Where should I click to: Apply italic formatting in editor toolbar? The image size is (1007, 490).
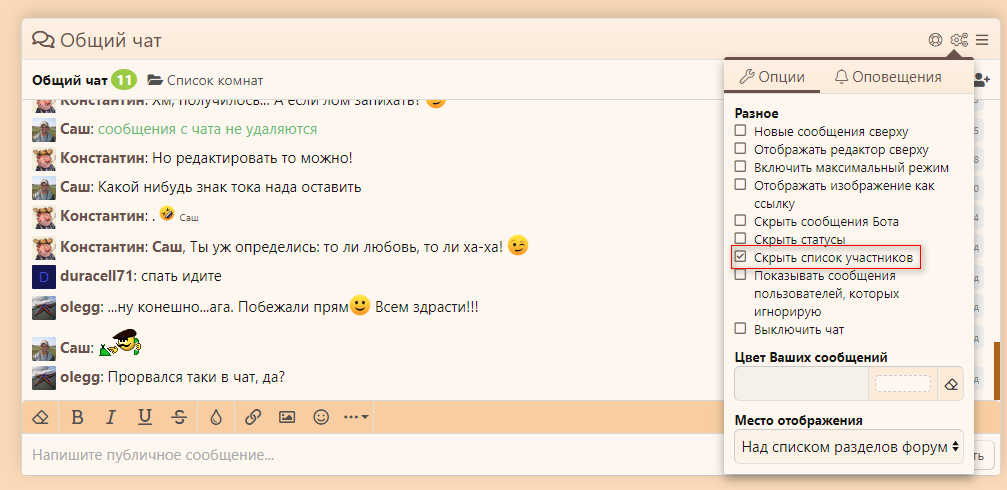tap(111, 417)
